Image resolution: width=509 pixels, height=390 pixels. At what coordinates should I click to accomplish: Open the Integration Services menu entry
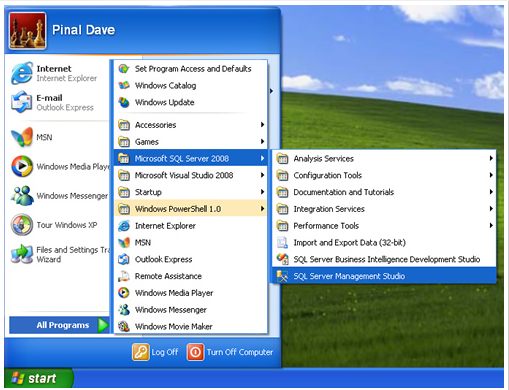[x=384, y=209]
